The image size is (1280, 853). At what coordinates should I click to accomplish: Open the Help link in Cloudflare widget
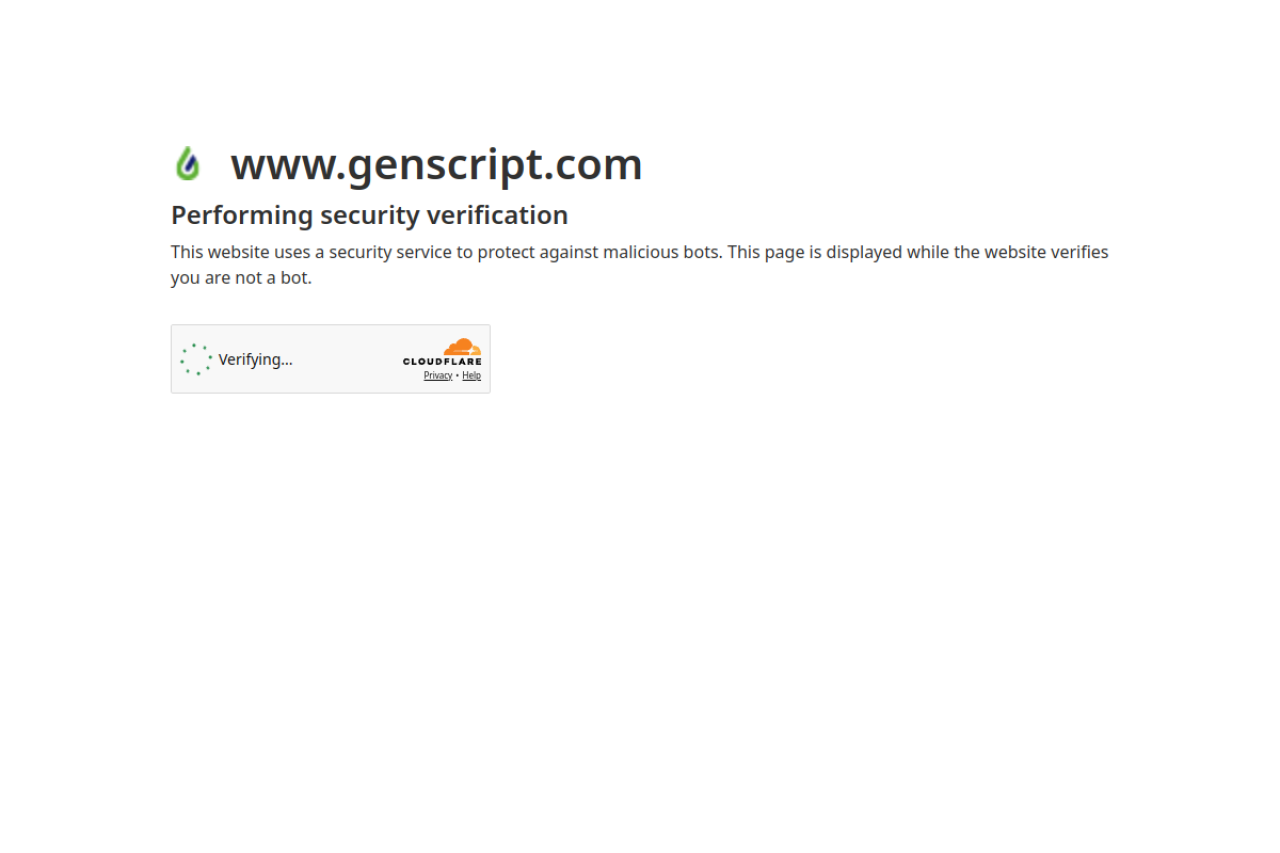coord(471,376)
